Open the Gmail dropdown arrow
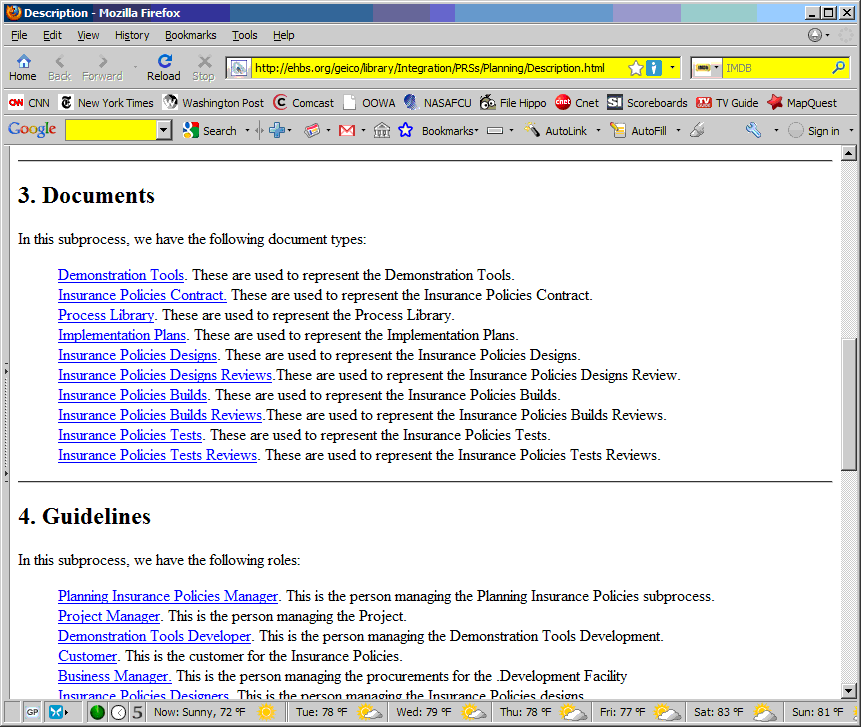The image size is (861, 727). pos(364,131)
